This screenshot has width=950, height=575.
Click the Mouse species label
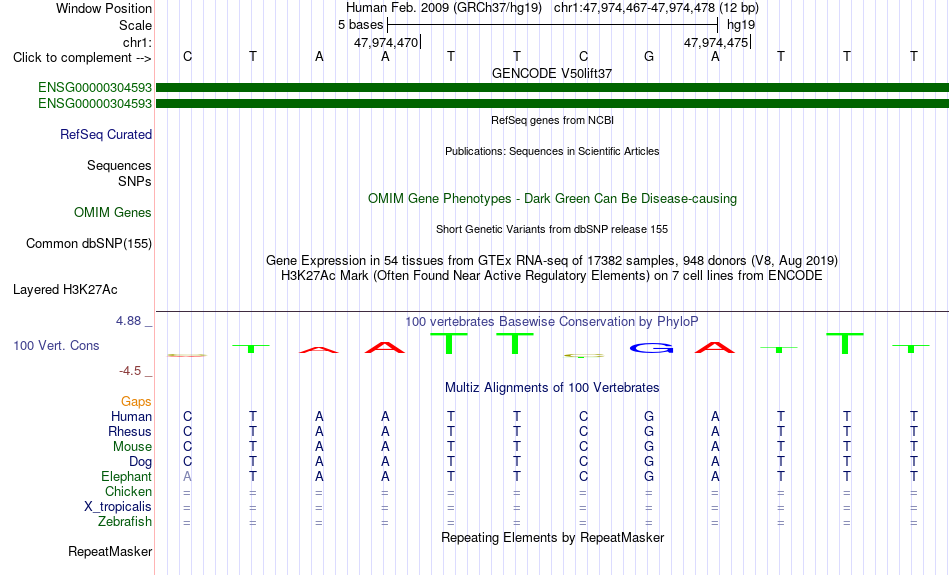tap(132, 447)
